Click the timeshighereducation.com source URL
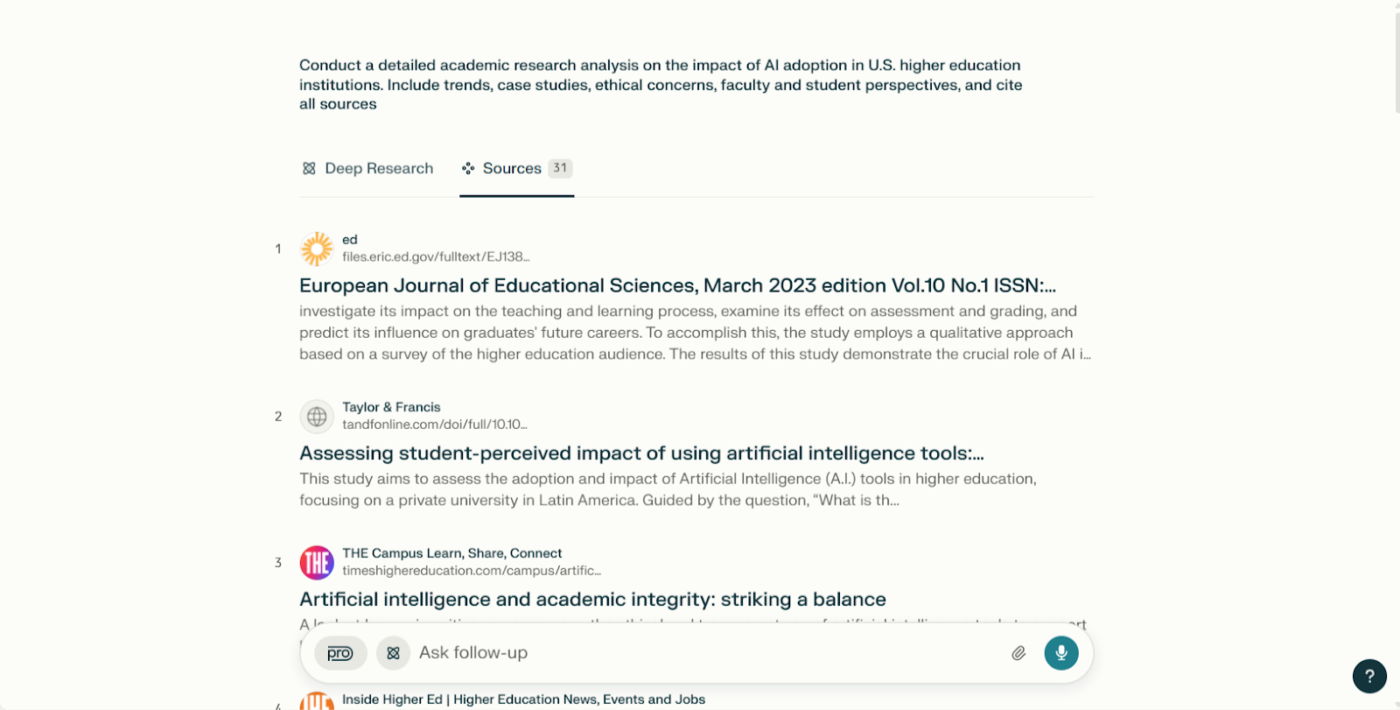The width and height of the screenshot is (1400, 710). pyautogui.click(x=471, y=570)
